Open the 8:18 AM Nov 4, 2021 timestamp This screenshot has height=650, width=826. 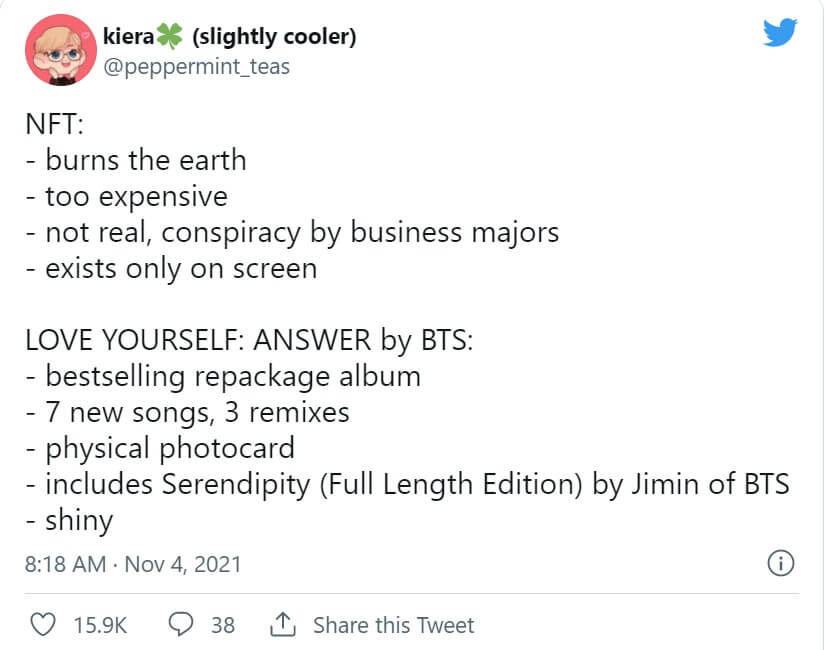pyautogui.click(x=133, y=564)
